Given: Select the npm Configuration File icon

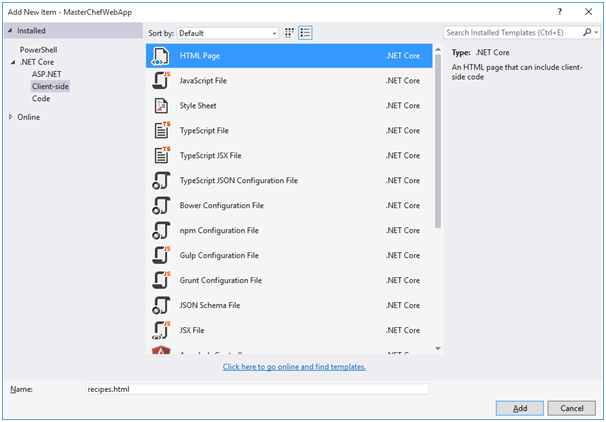Looking at the screenshot, I should point(161,231).
